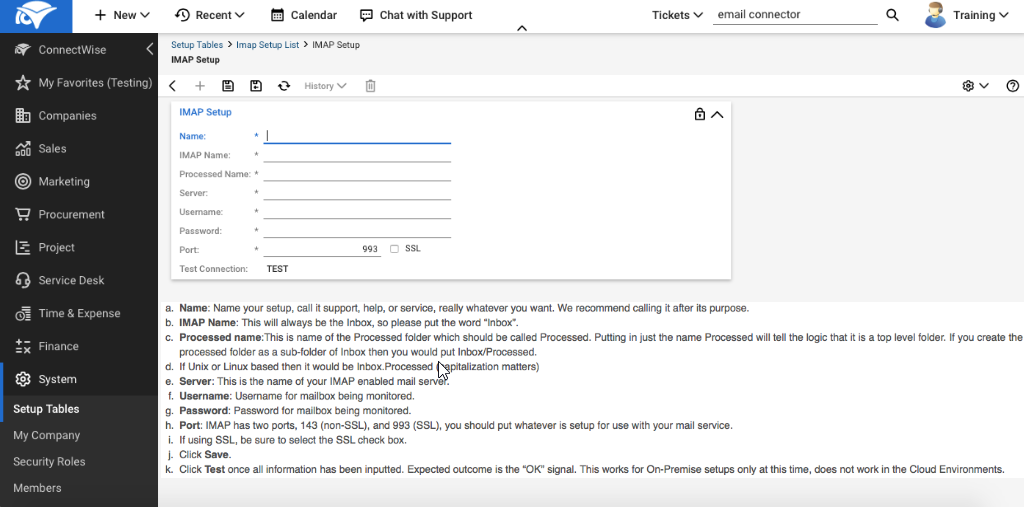Click the Sales chart icon
Screen dimensions: 1024x507
click(23, 148)
